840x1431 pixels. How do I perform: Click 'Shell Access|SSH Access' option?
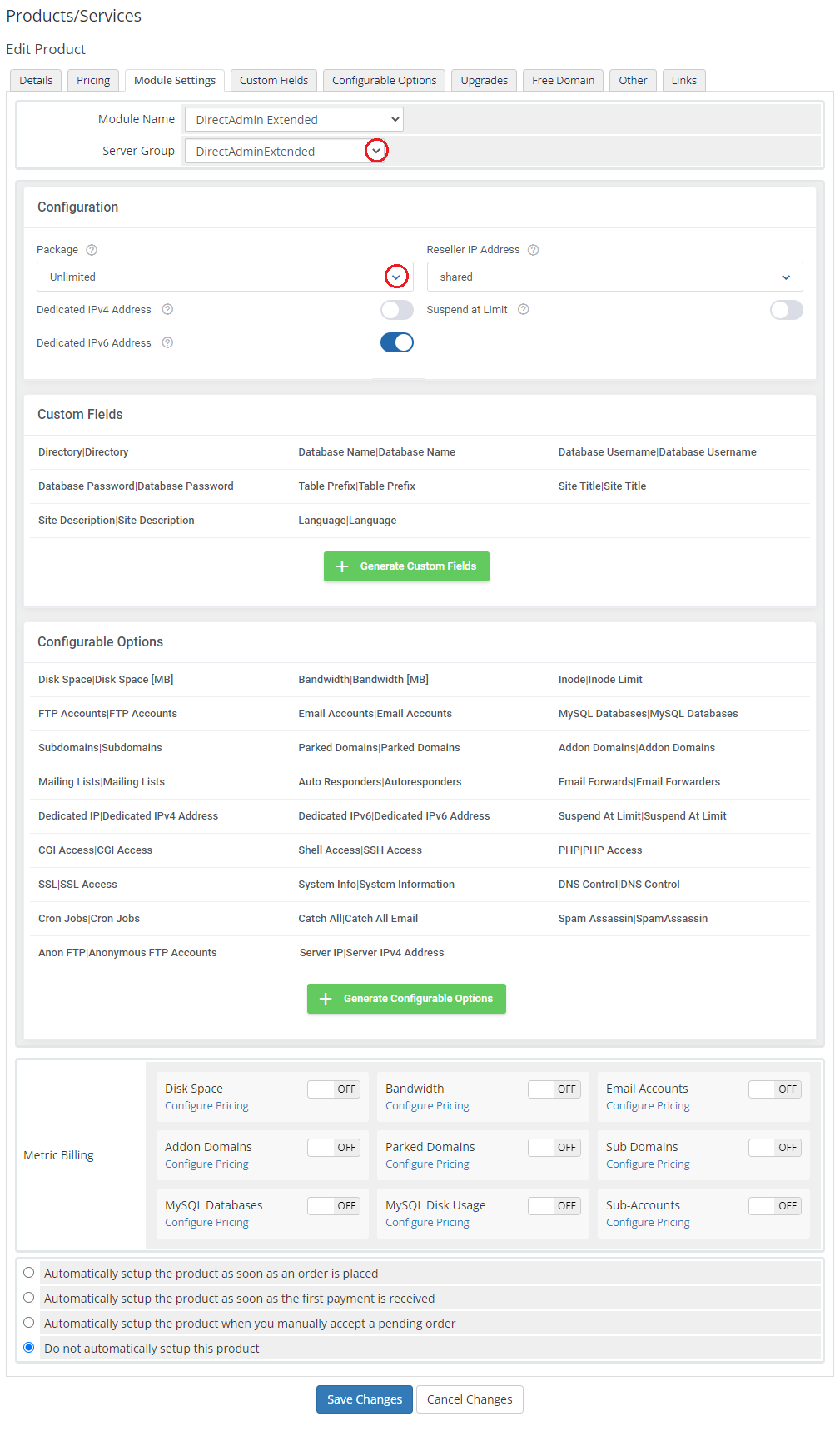click(x=360, y=850)
